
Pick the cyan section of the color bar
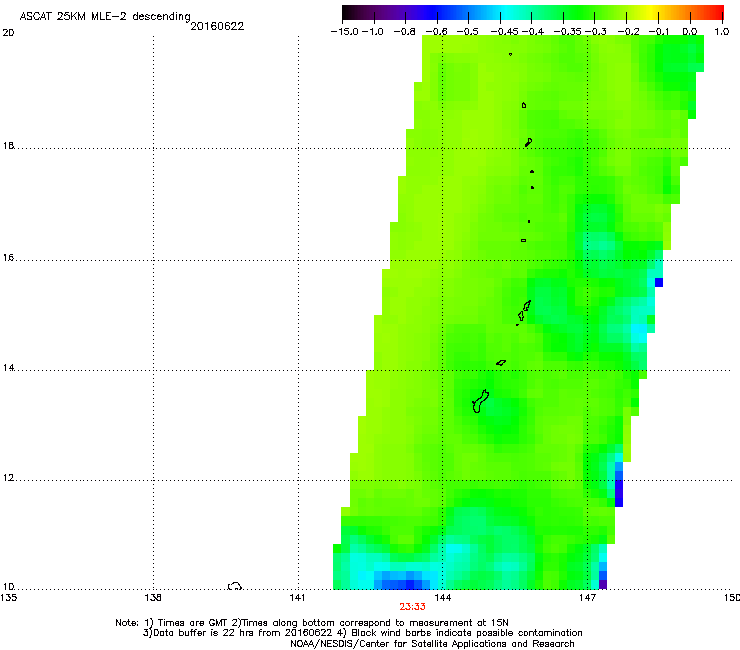point(507,13)
